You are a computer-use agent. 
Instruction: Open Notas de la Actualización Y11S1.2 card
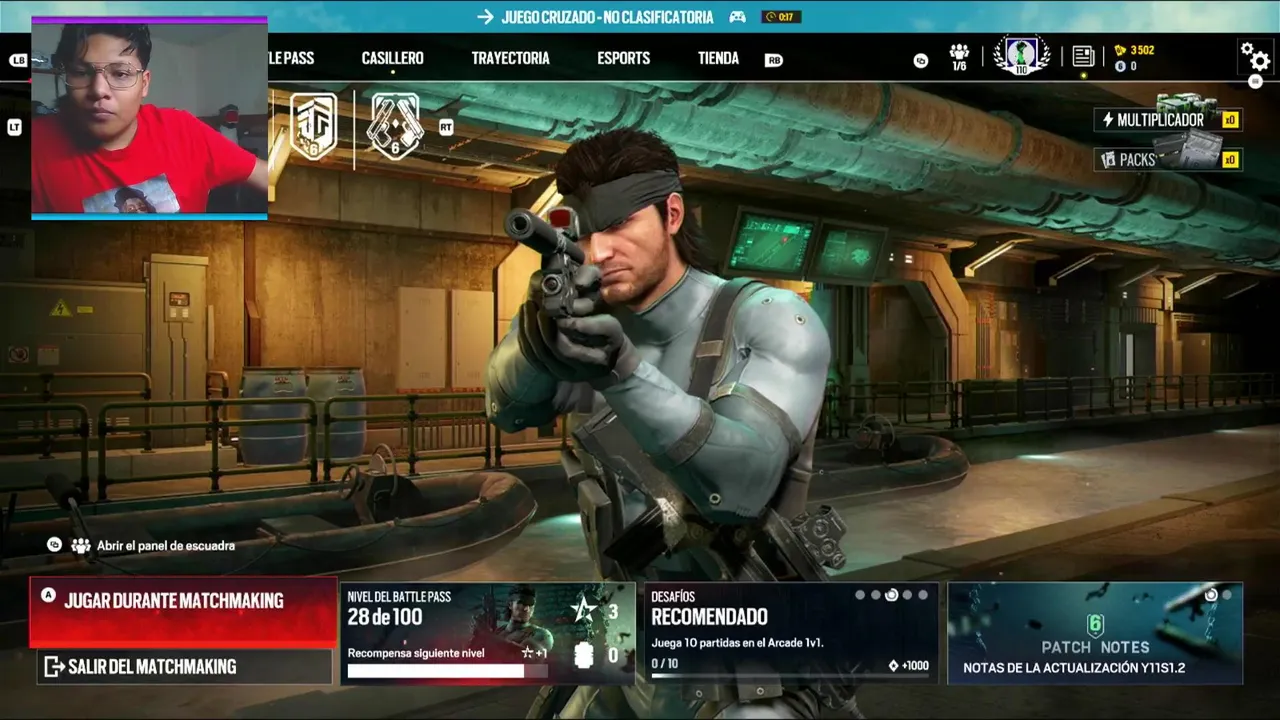tap(1095, 633)
